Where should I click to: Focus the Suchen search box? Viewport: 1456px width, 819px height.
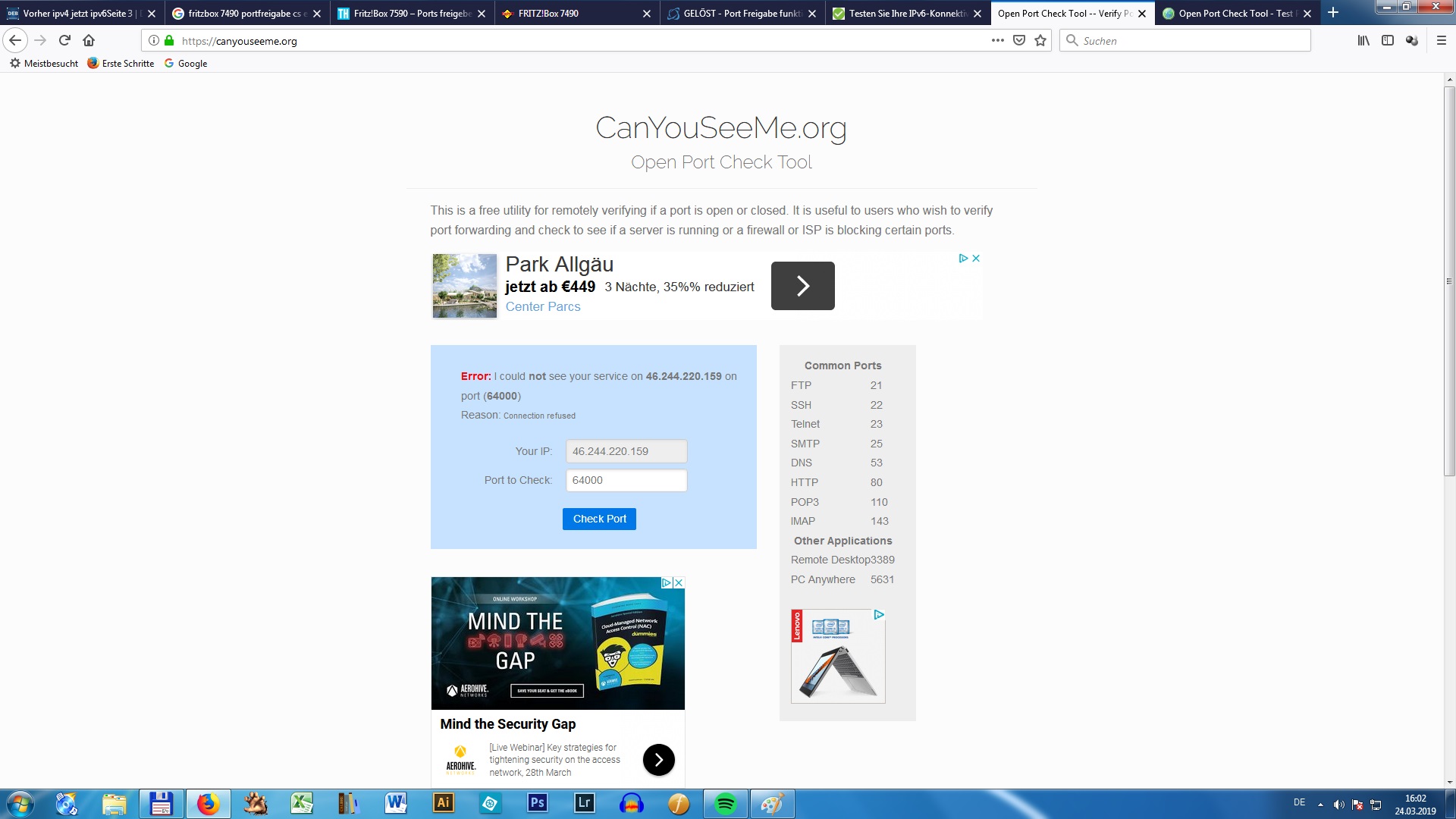[1185, 40]
